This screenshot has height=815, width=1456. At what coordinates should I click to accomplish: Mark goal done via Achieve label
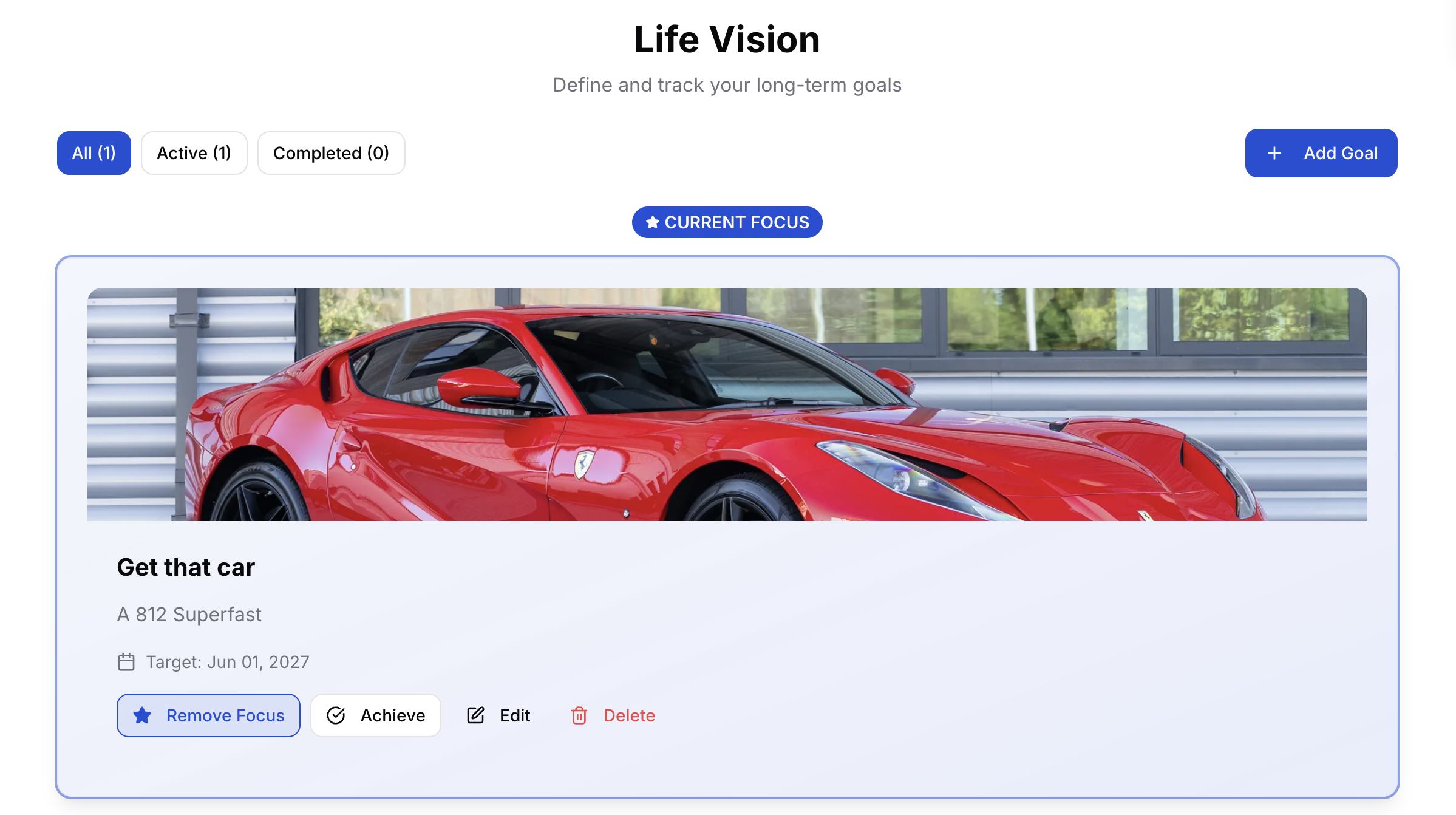(x=393, y=715)
